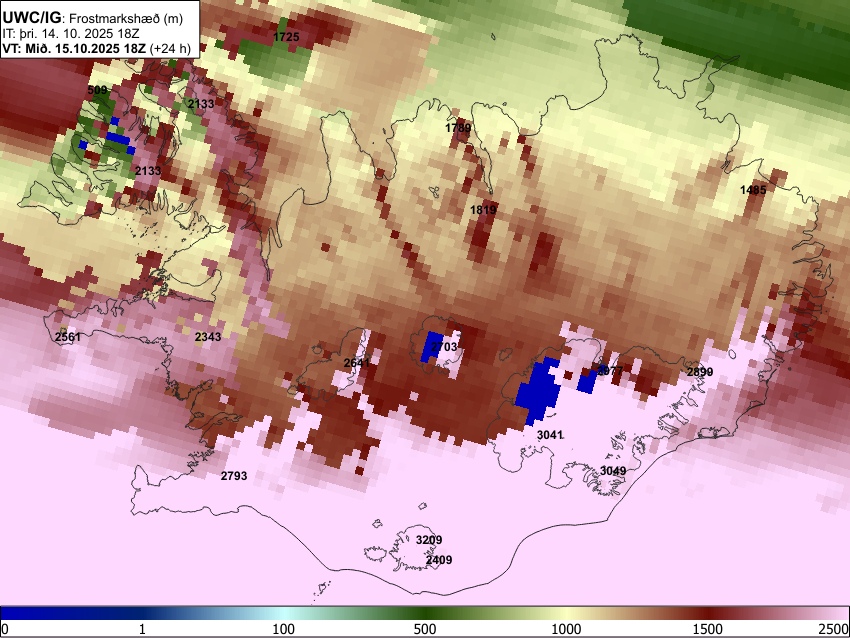Screen dimensions: 850x638
Task: Click the 1819 elevation label
Action: [483, 210]
